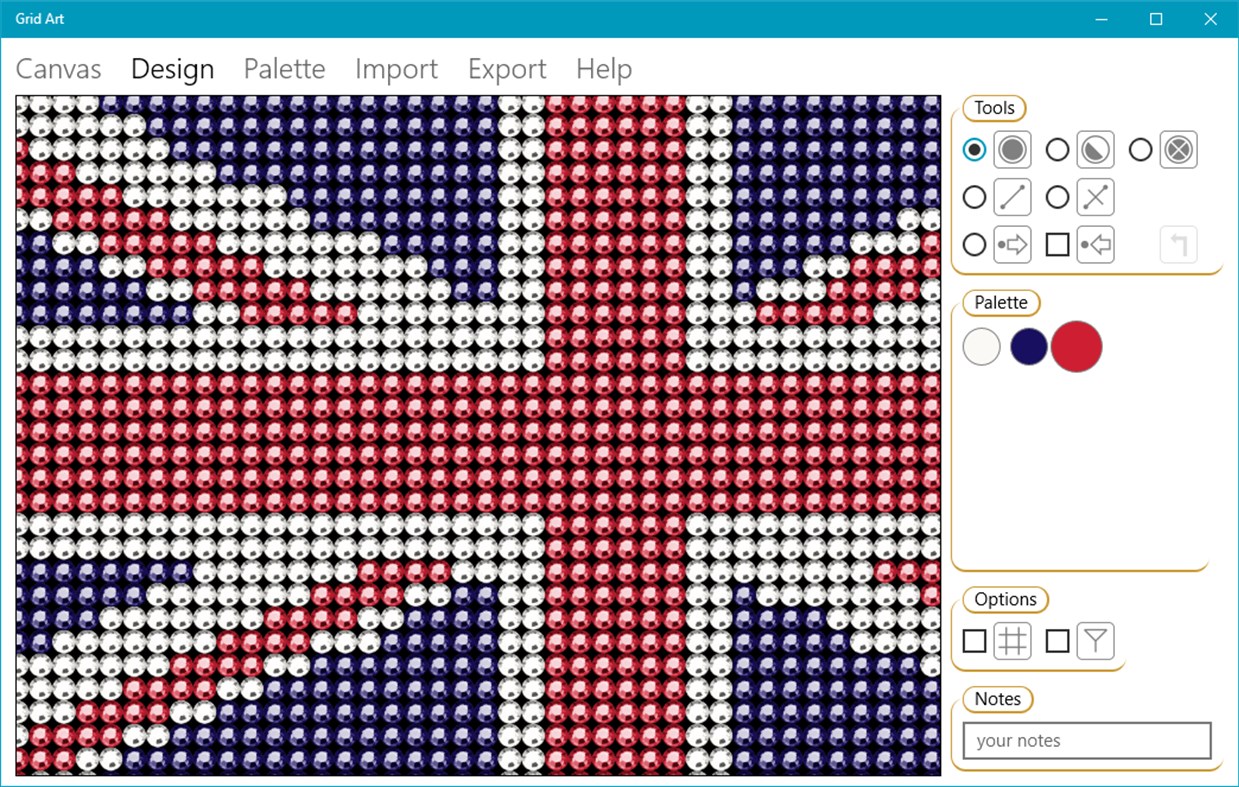Image resolution: width=1239 pixels, height=787 pixels.
Task: Select the half-filled stone tool
Action: pyautogui.click(x=1094, y=149)
